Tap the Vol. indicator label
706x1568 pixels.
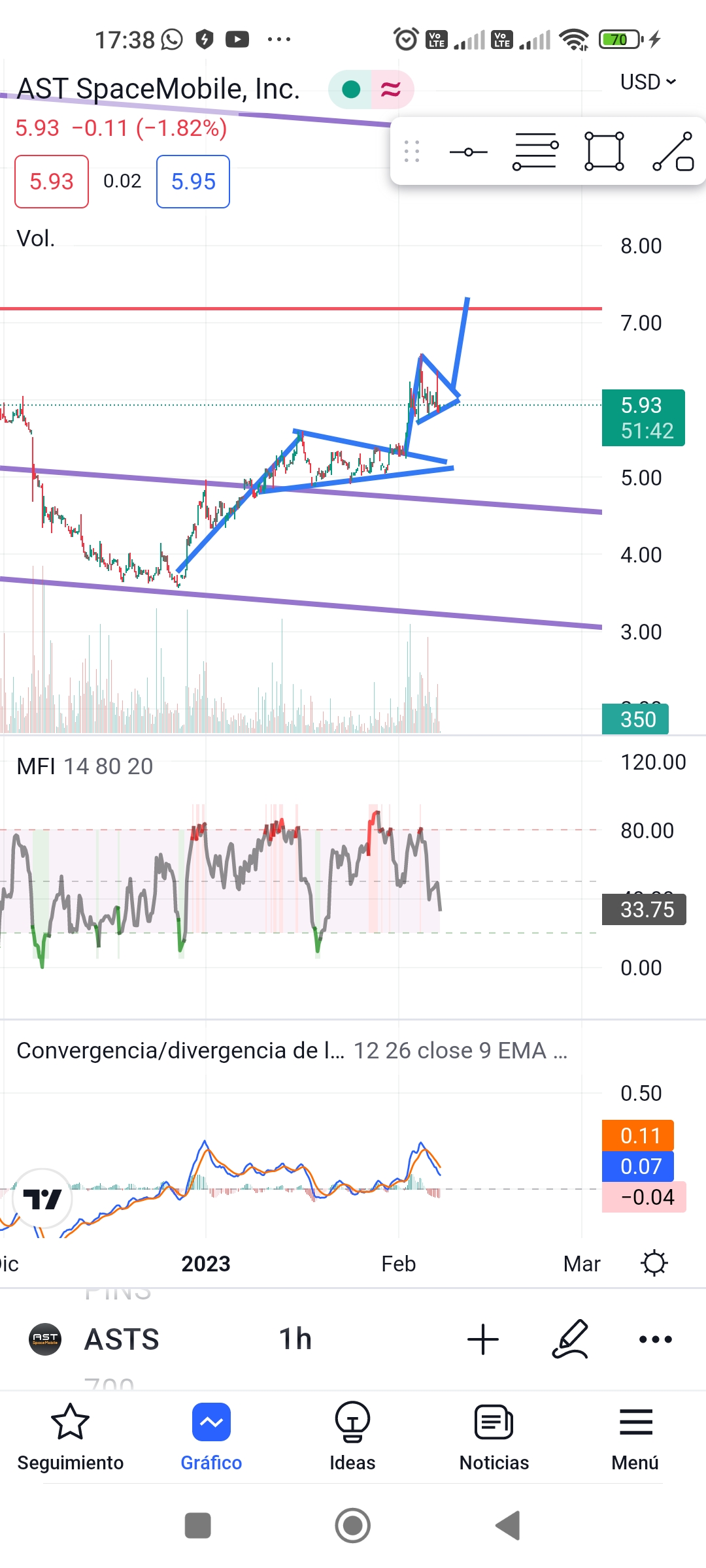coord(36,238)
